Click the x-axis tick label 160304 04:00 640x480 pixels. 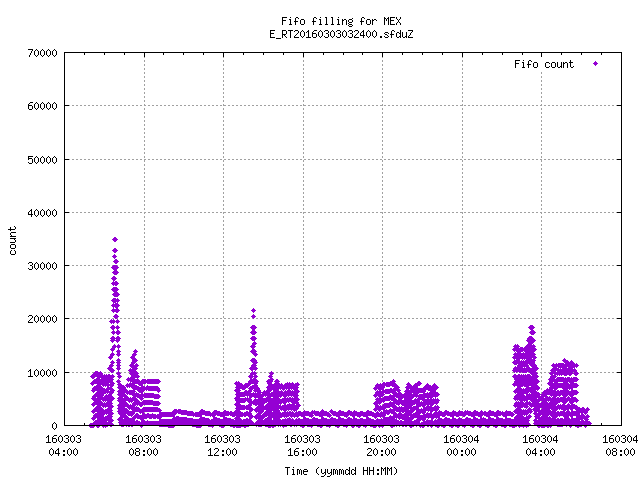coord(541,446)
